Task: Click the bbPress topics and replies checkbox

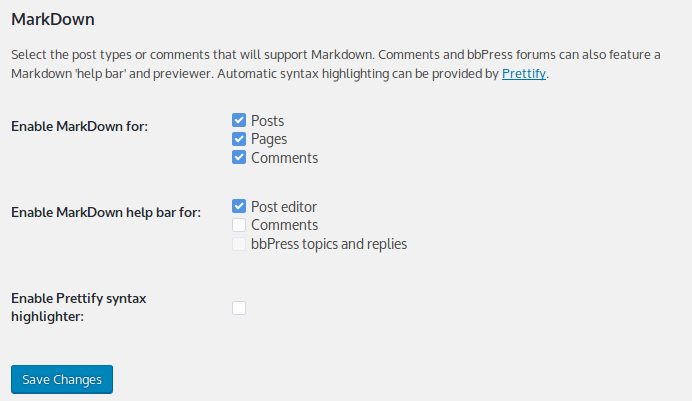Action: coord(239,244)
